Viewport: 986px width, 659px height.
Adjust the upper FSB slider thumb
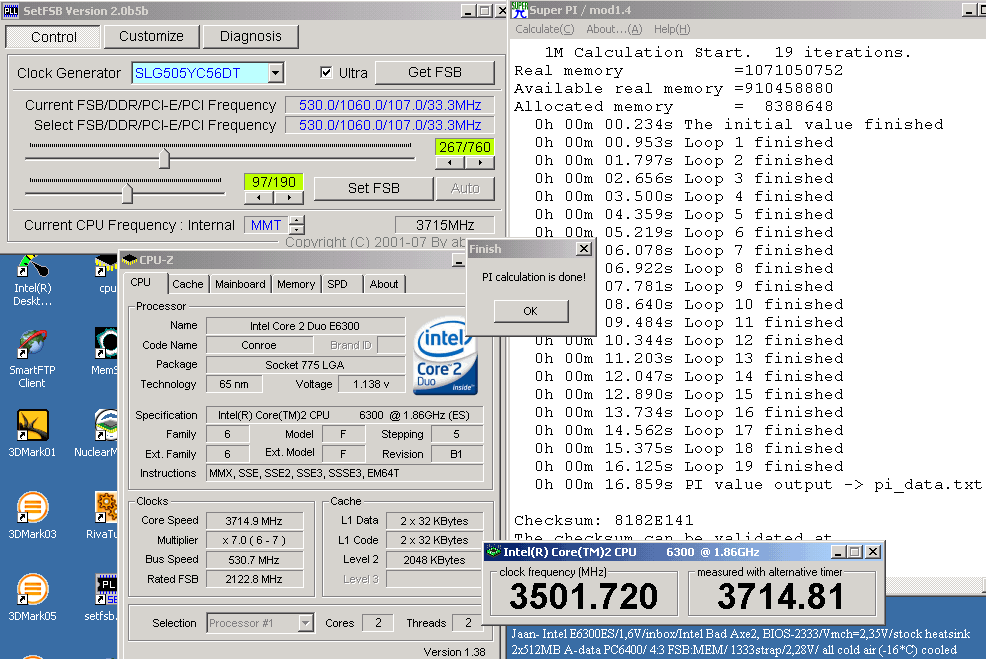click(164, 158)
